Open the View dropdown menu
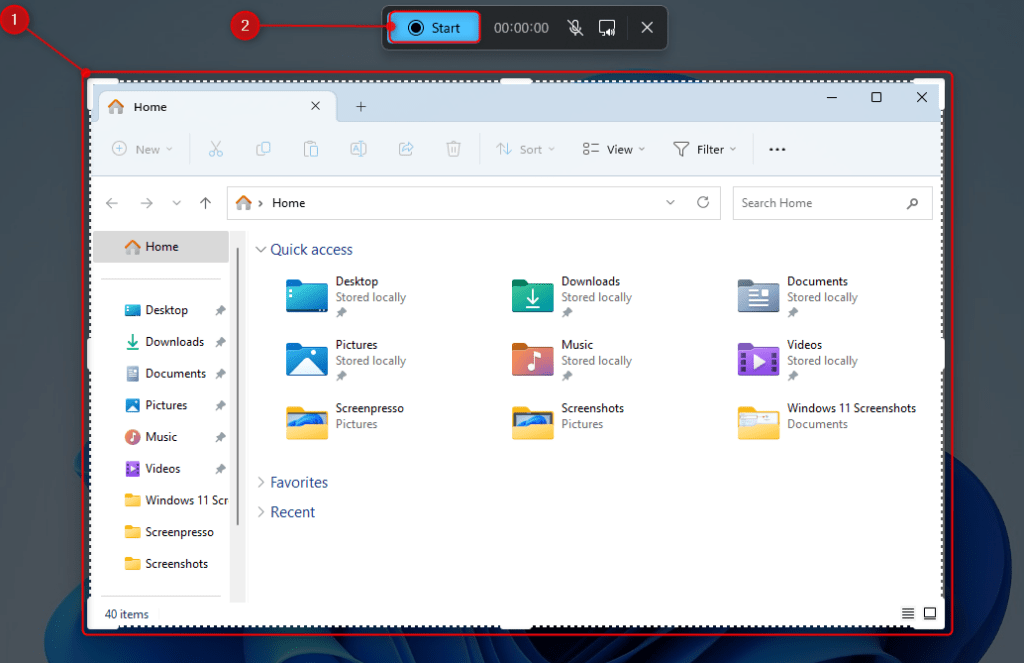Screen dimensions: 1024x663 click(x=613, y=149)
